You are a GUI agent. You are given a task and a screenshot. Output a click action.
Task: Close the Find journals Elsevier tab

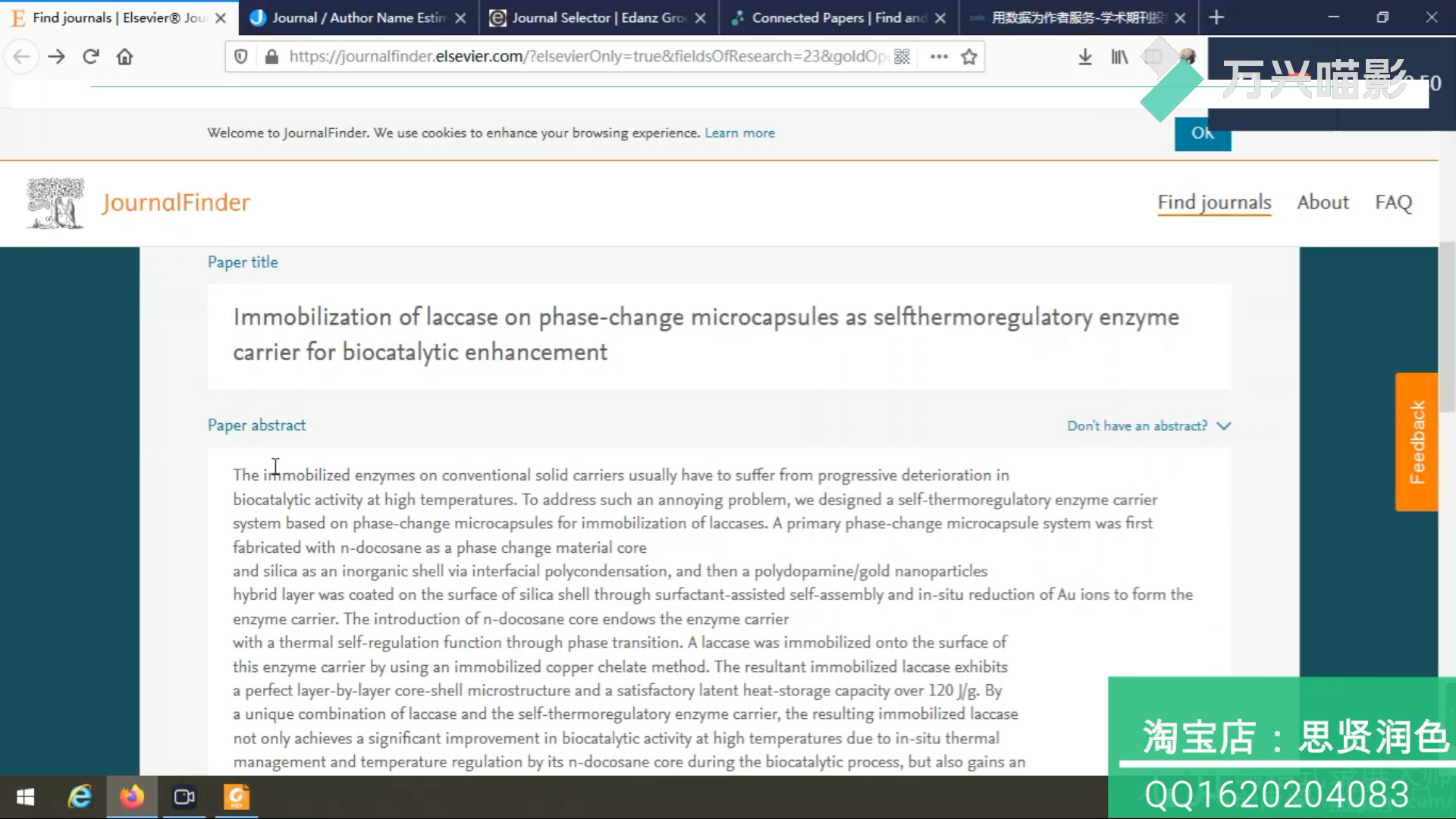click(x=221, y=18)
